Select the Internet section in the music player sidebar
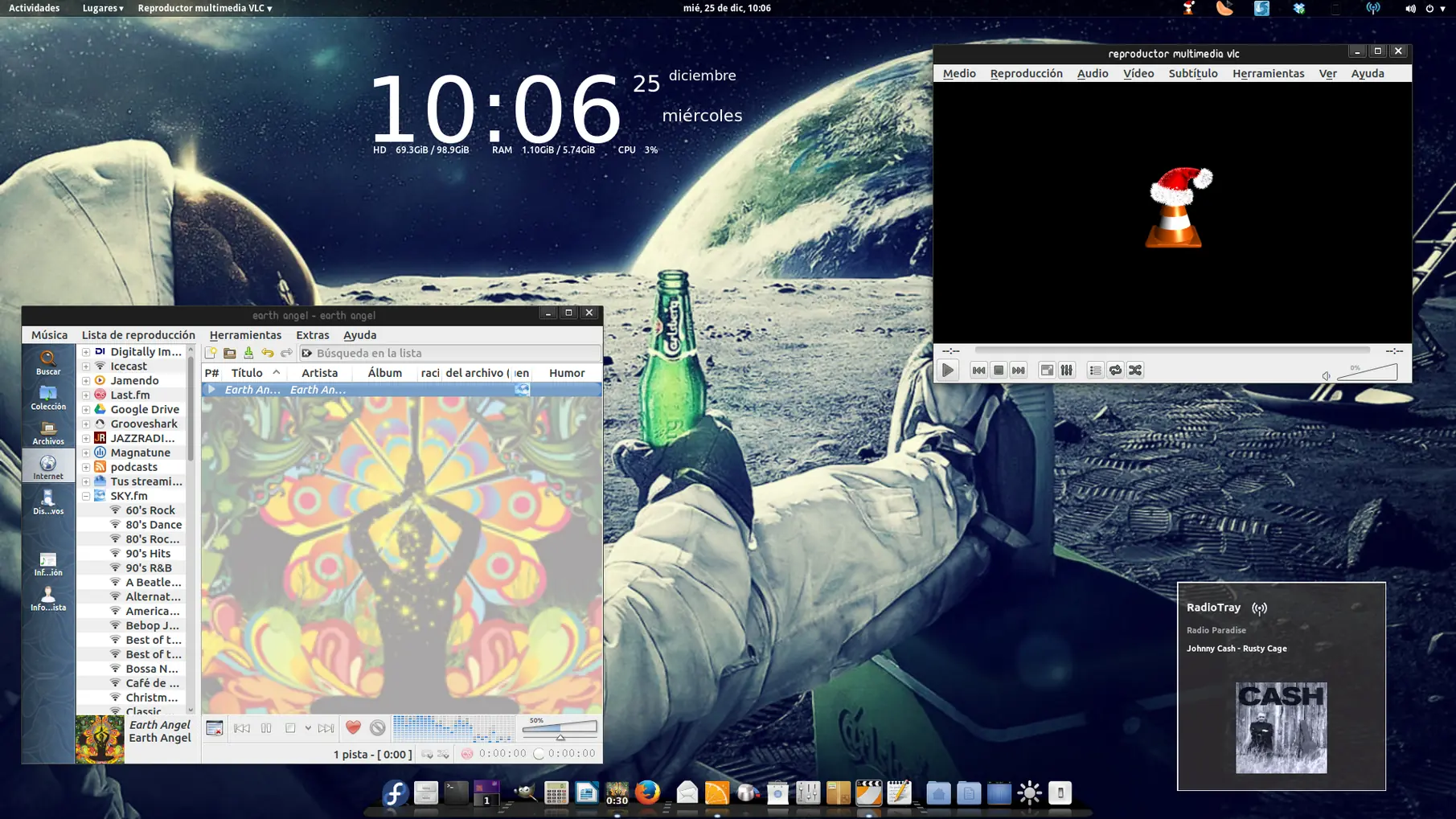1456x819 pixels. click(47, 465)
